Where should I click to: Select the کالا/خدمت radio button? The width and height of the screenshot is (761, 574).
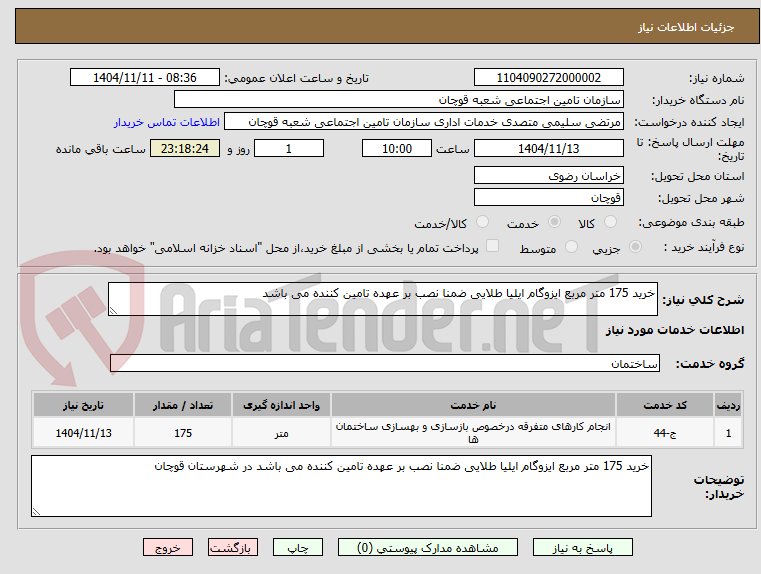point(482,222)
